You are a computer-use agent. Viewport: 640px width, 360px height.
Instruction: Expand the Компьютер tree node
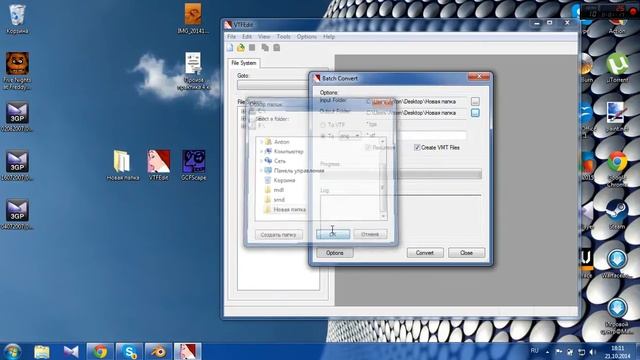point(261,151)
